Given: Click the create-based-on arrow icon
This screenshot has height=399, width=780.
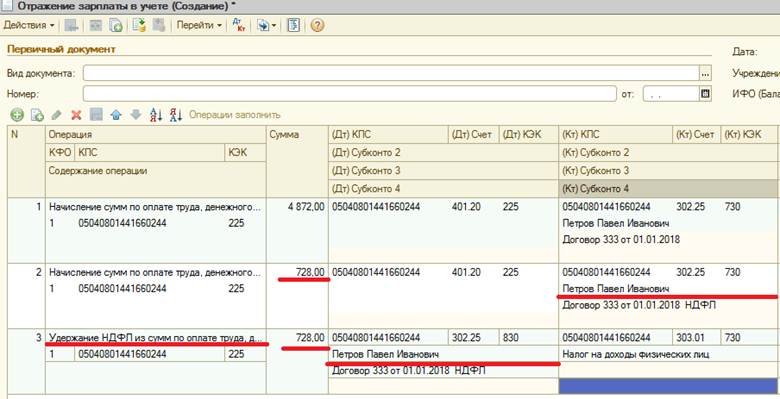Looking at the screenshot, I should point(262,25).
